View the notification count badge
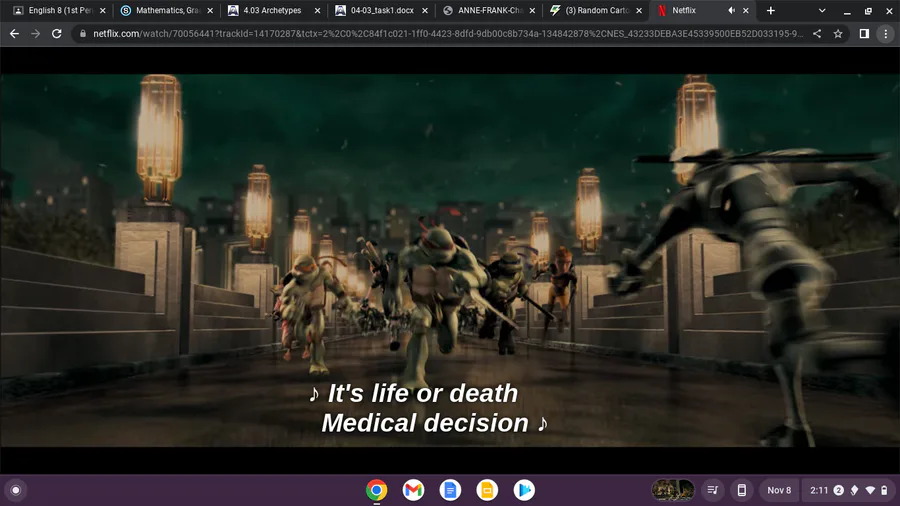 839,490
